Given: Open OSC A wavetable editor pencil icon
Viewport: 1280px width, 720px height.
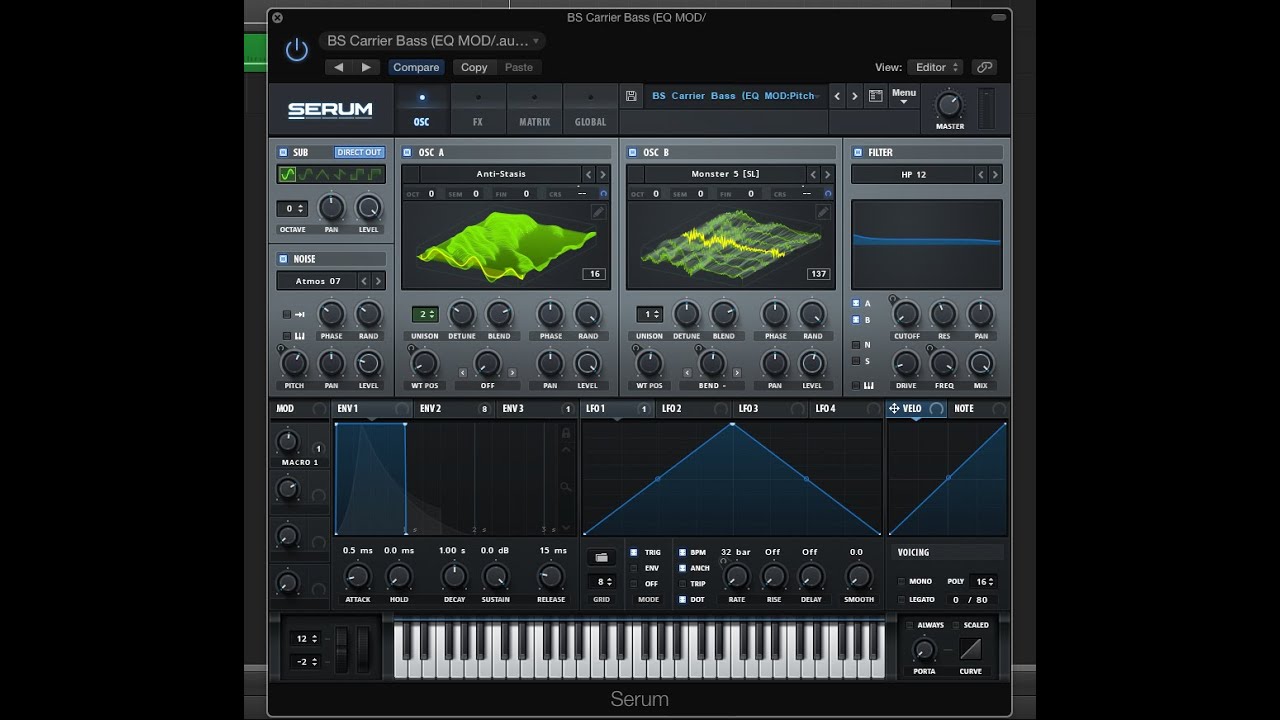Looking at the screenshot, I should click(x=598, y=212).
